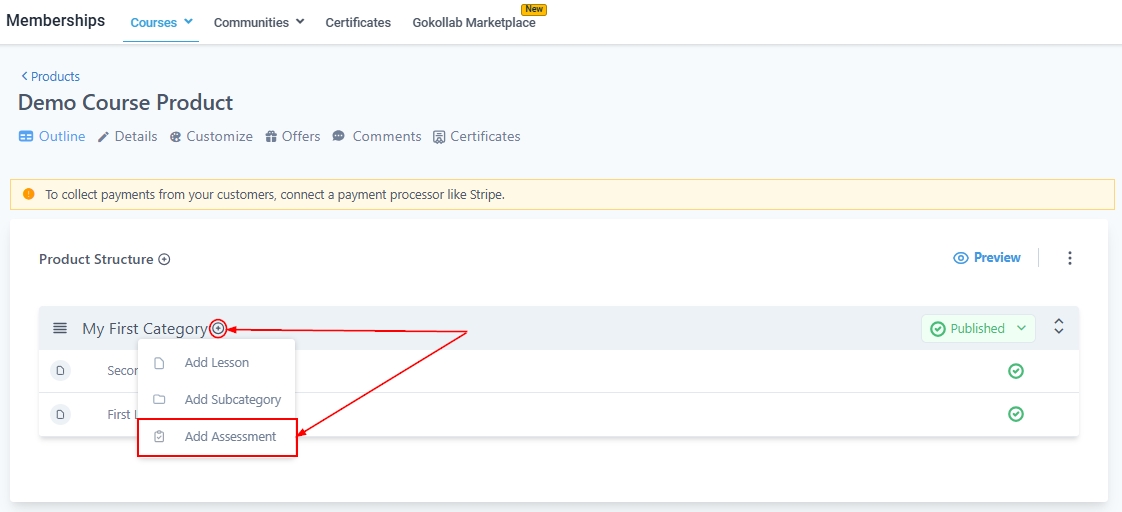Click the Stripe payment processor banner text
The image size is (1122, 512).
(x=275, y=195)
